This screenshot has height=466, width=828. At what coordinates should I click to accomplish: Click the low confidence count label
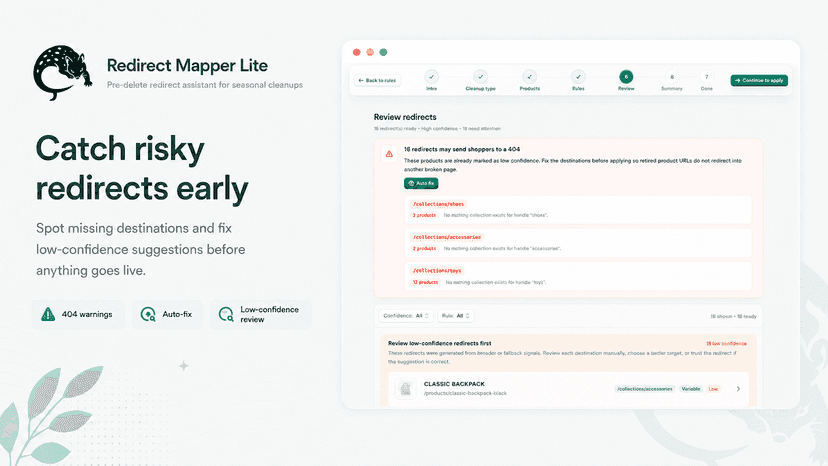click(727, 343)
